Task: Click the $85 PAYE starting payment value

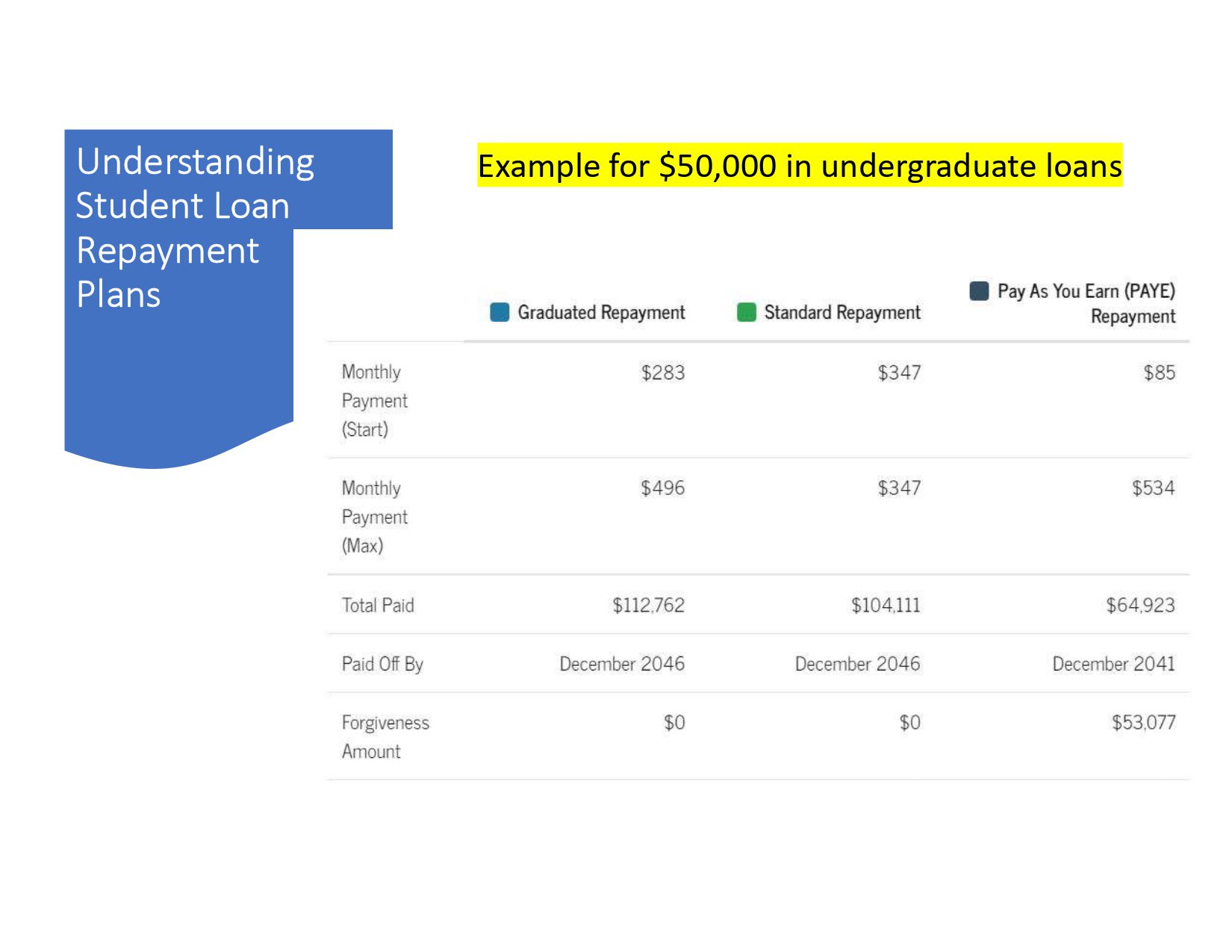Action: click(x=1159, y=373)
